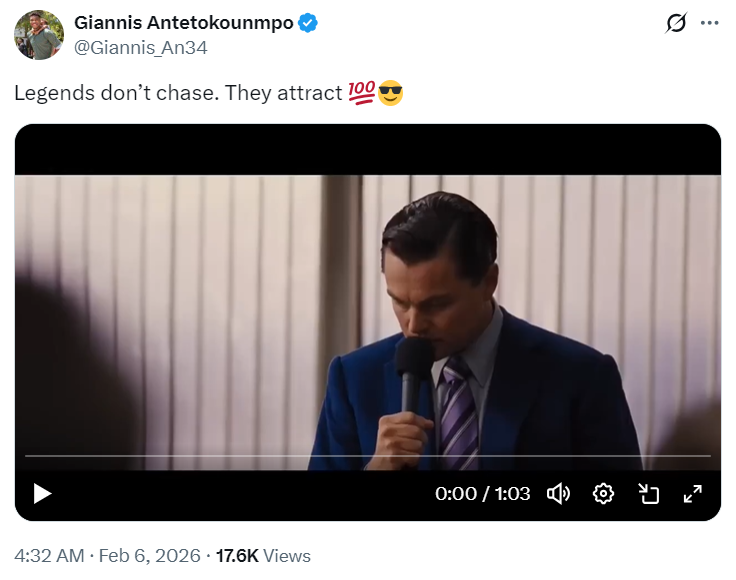This screenshot has width=736, height=580.
Task: Click the 0:00 / 1:03 time display
Action: click(482, 493)
